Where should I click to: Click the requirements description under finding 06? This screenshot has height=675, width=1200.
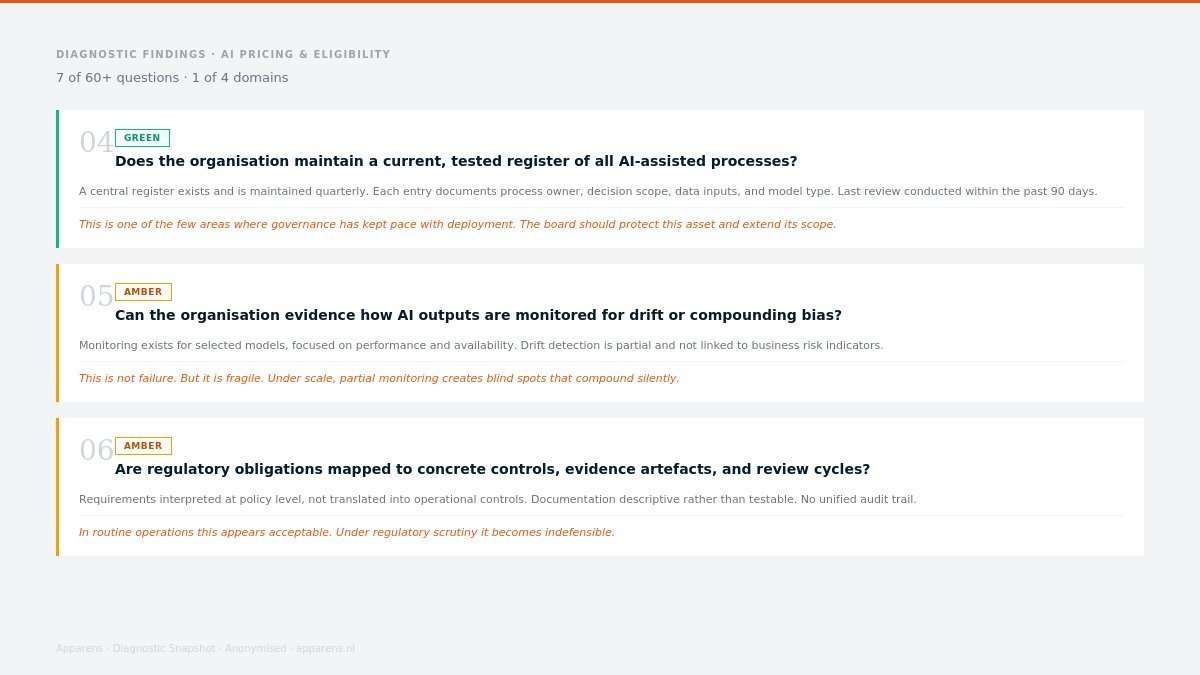pyautogui.click(x=497, y=500)
